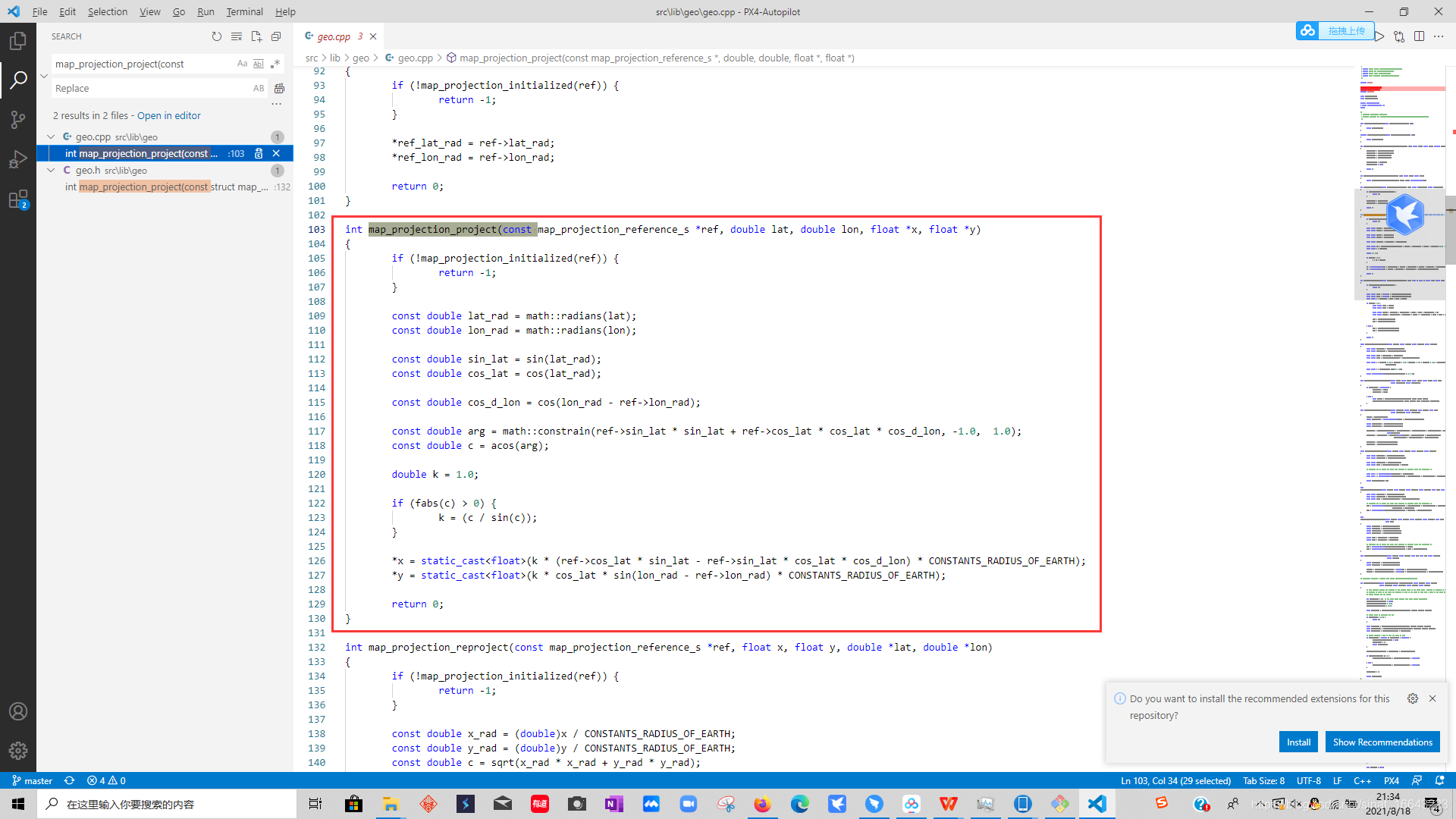Image resolution: width=1456 pixels, height=819 pixels.
Task: Collapse all search results
Action: coord(276,36)
